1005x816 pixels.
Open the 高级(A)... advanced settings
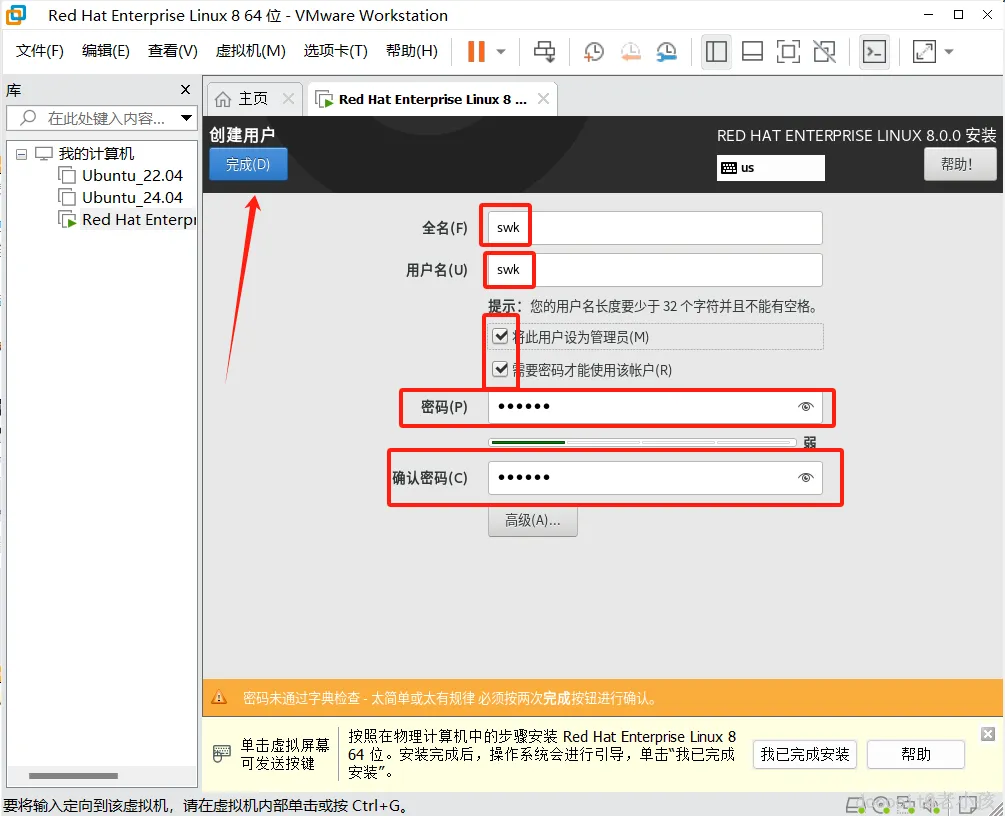533,520
